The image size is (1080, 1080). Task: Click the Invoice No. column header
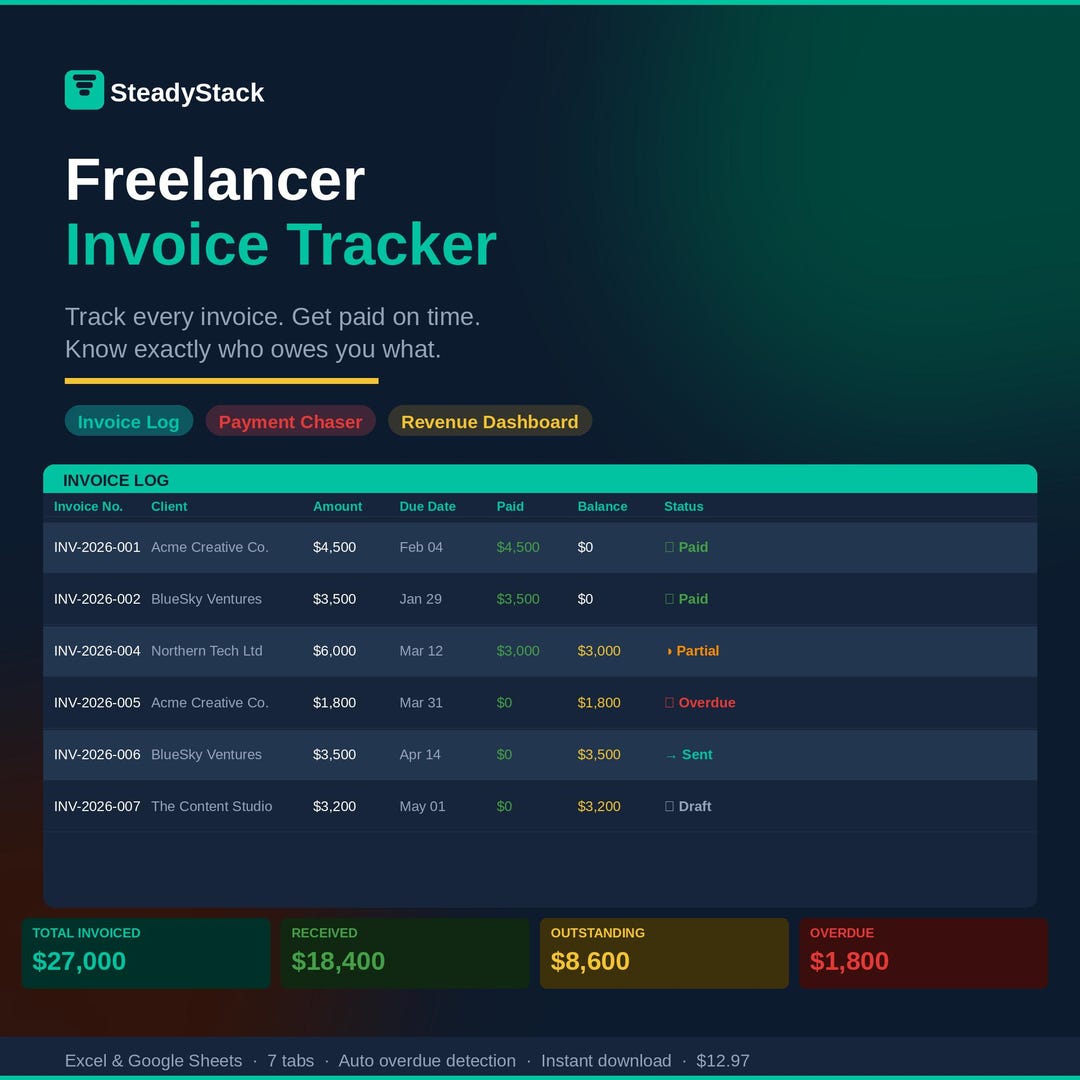pos(88,506)
